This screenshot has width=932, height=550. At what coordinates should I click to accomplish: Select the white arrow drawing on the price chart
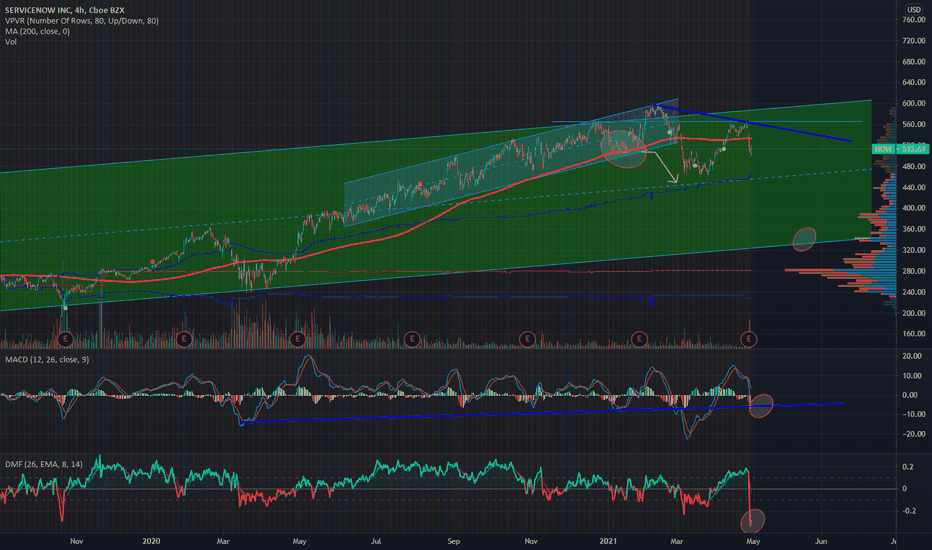[x=661, y=167]
